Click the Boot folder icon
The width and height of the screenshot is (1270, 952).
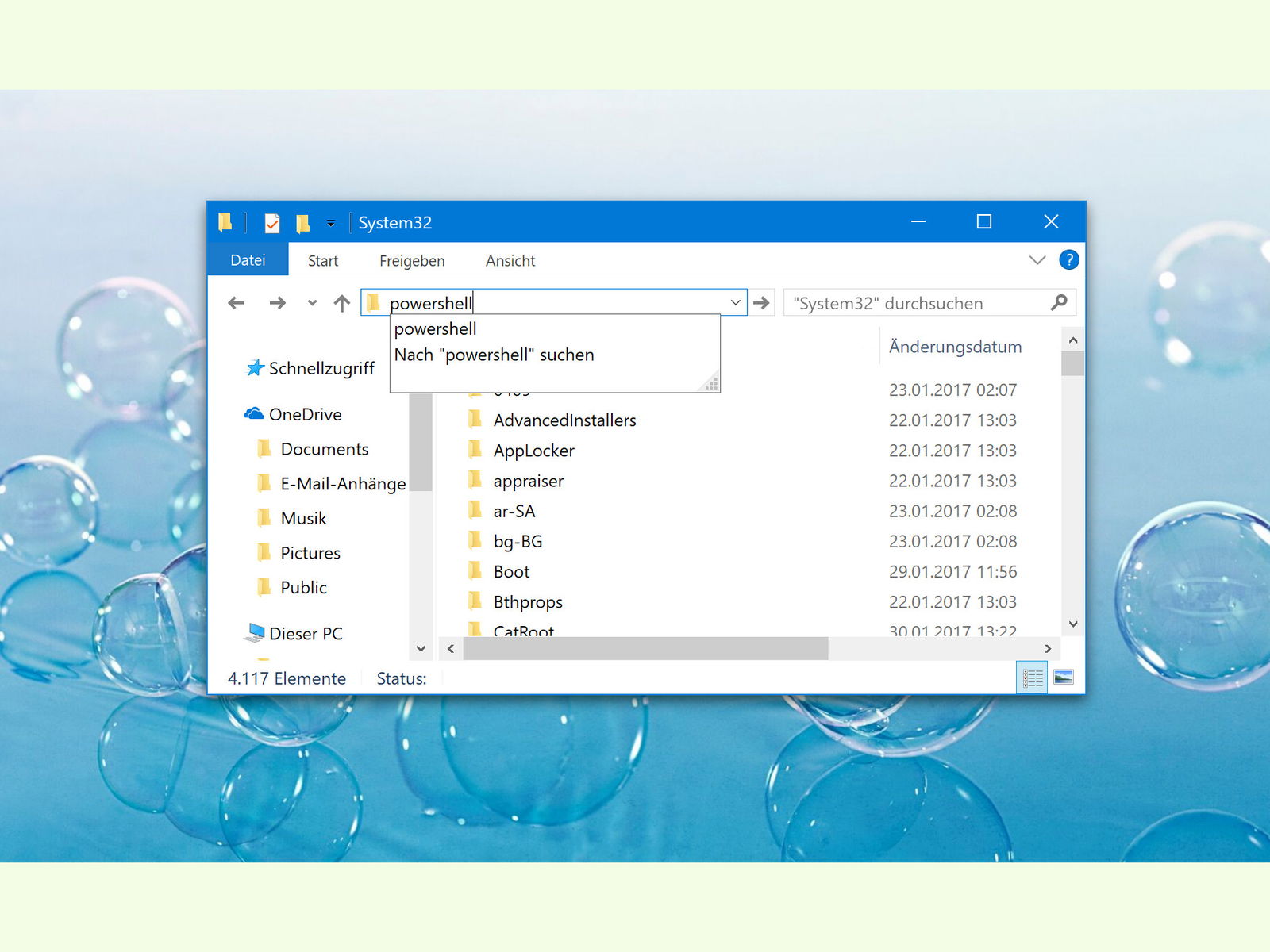click(x=475, y=571)
